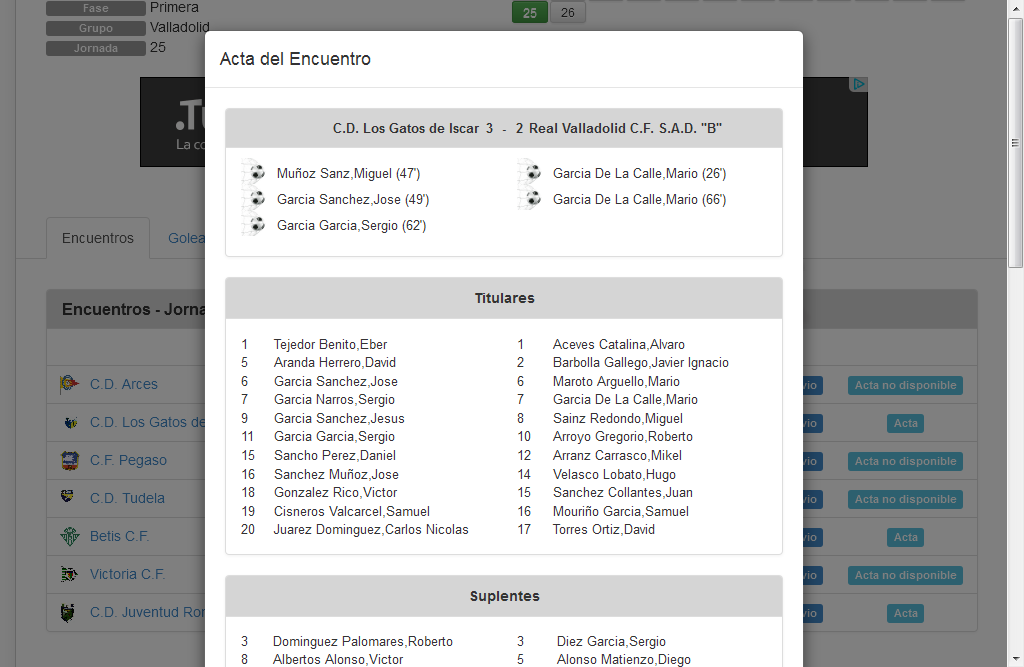Screen dimensions: 1024x667
Task: Click the C.F. Pegaso team crest
Action: (x=69, y=460)
